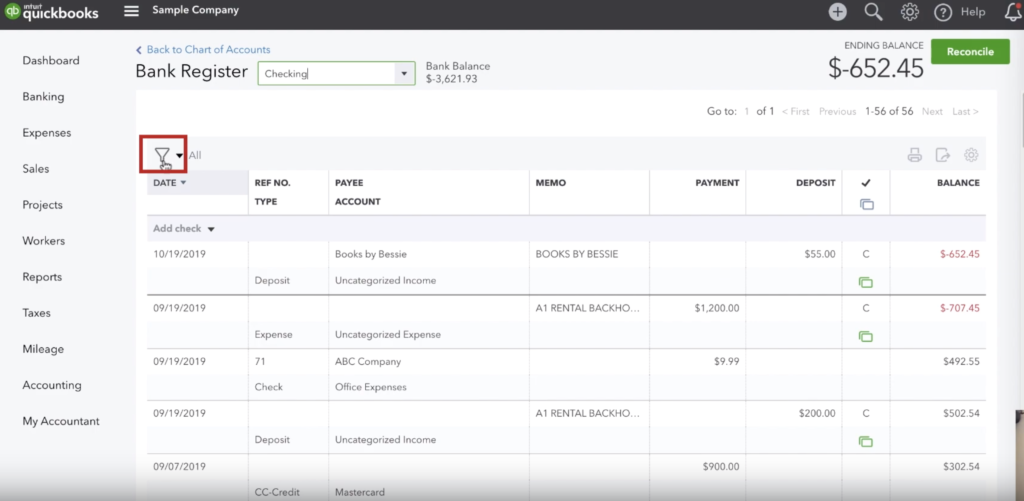Open Reports in sidebar
Screen dimensions: 1024x501
[42, 277]
